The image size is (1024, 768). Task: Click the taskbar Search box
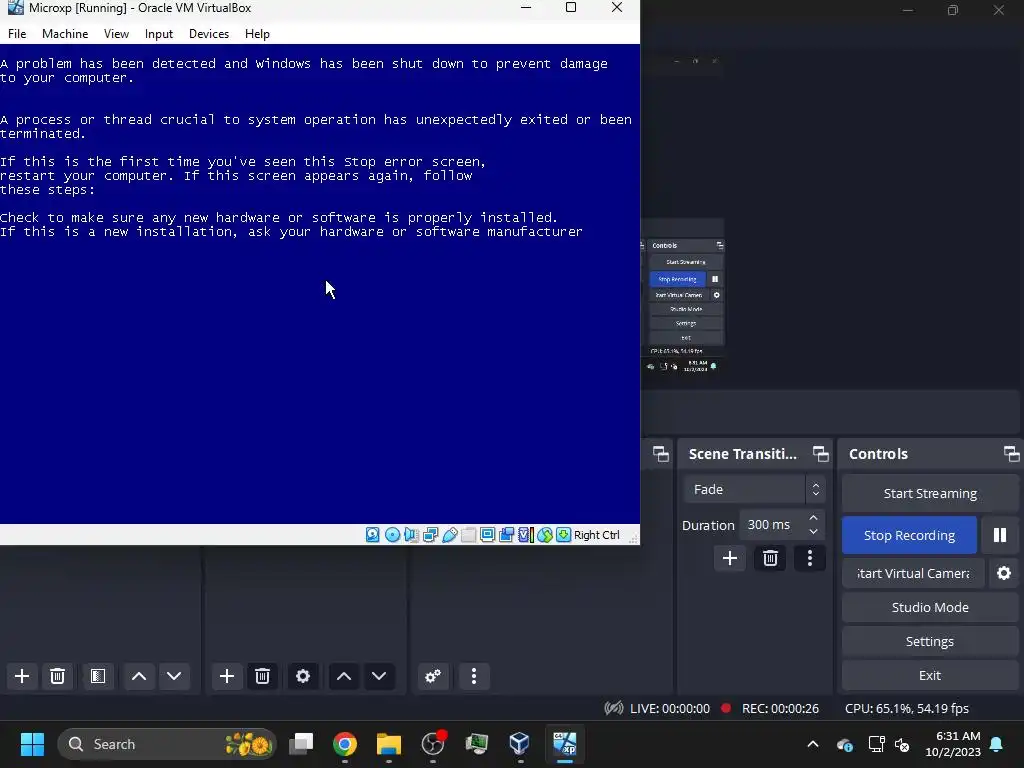pos(167,744)
